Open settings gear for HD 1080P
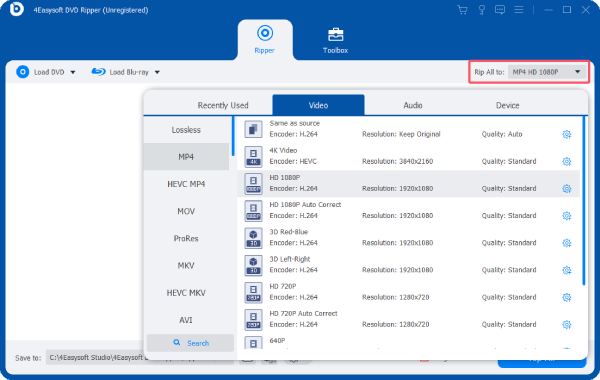 pos(567,189)
